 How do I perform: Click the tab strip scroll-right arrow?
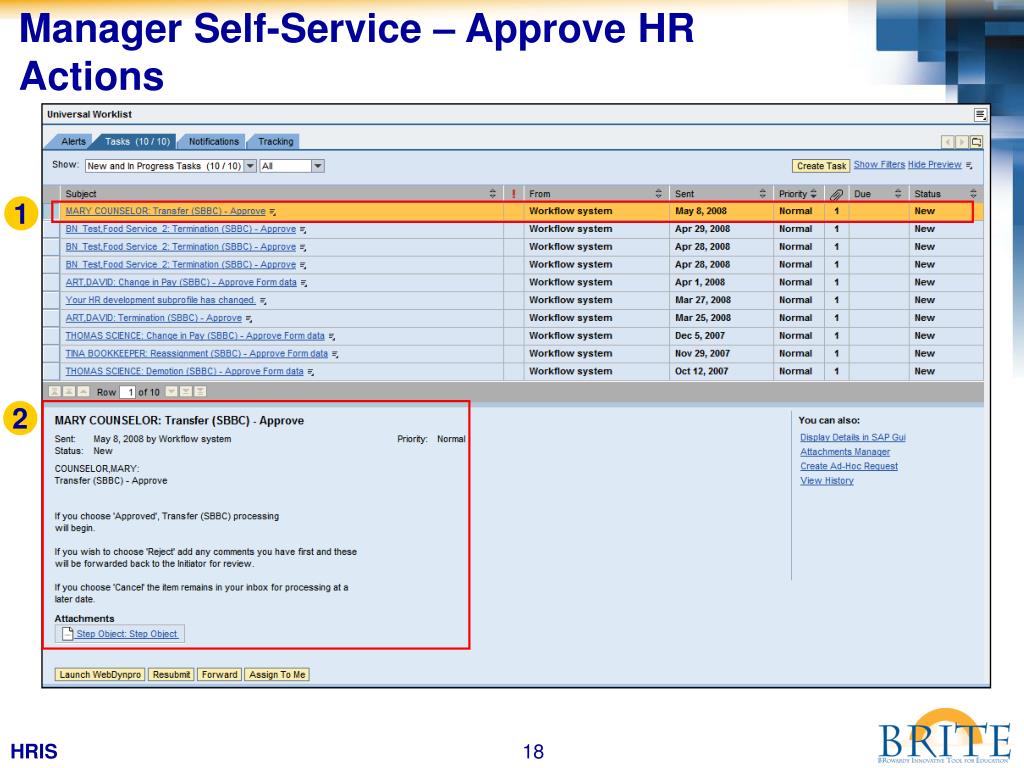coord(962,142)
